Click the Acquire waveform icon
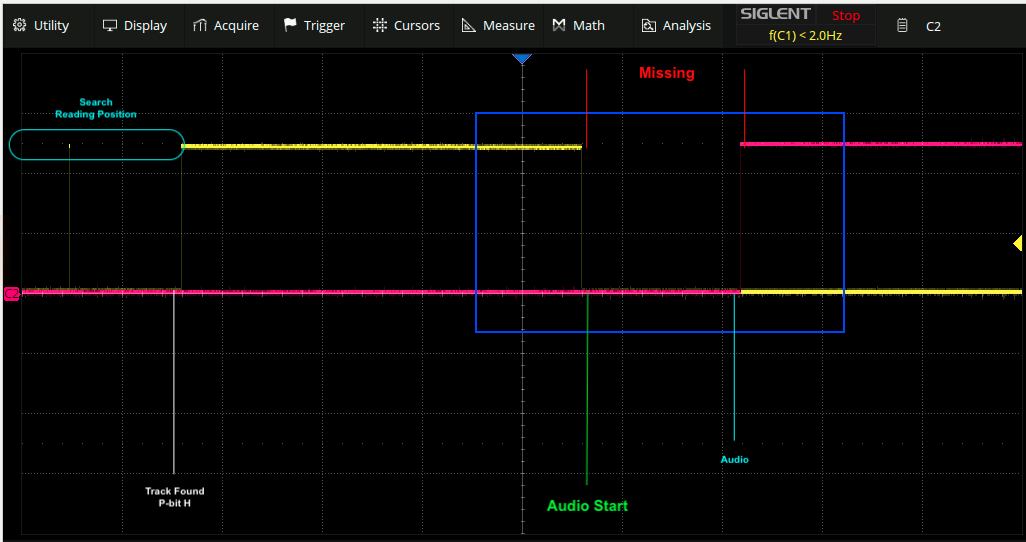 (200, 25)
